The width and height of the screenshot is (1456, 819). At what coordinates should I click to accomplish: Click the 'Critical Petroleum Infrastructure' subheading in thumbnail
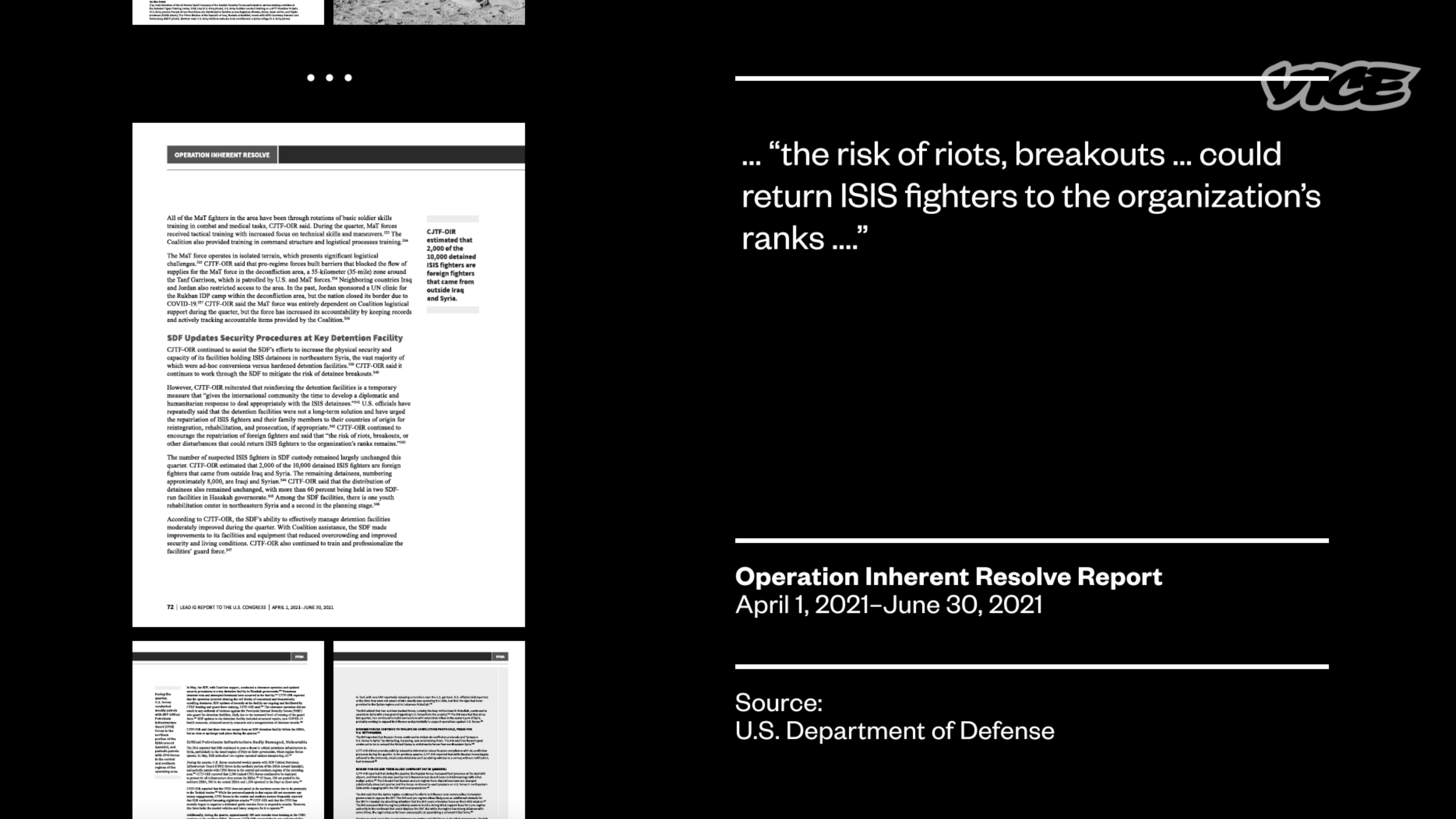click(x=247, y=742)
